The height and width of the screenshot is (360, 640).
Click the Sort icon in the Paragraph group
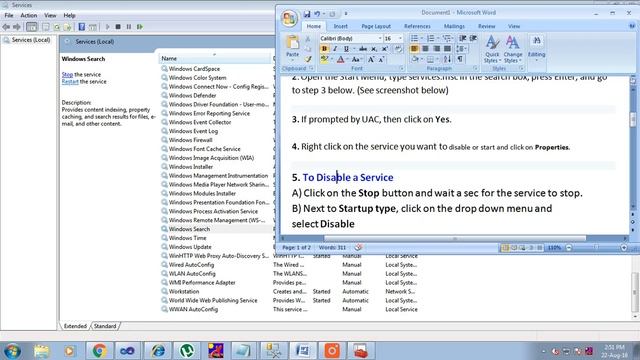(447, 60)
